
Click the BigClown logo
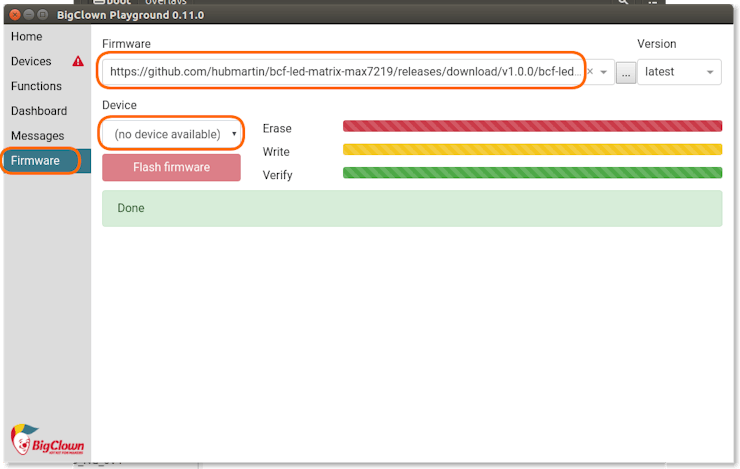tap(47, 440)
